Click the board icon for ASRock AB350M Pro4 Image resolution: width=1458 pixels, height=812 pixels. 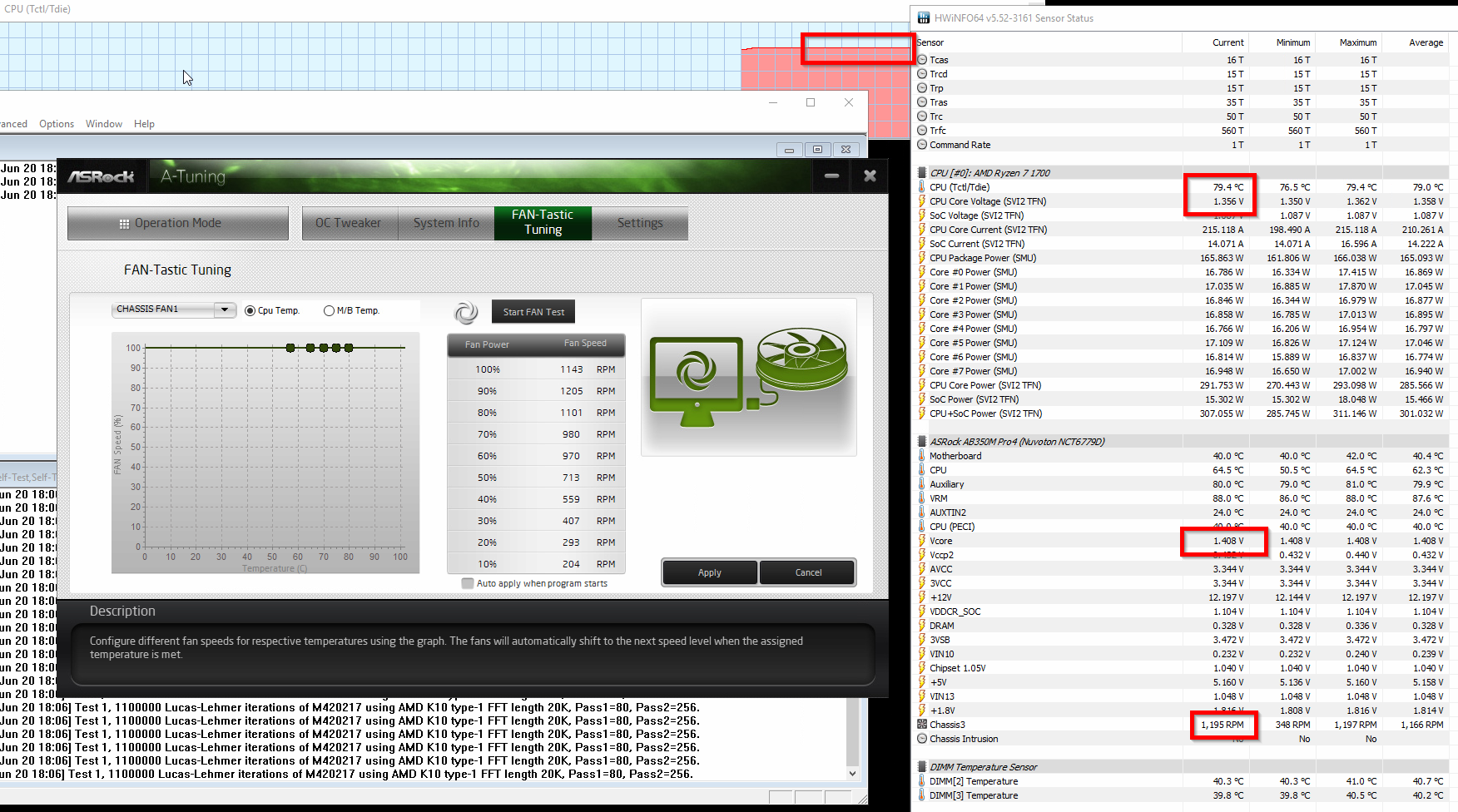[922, 442]
